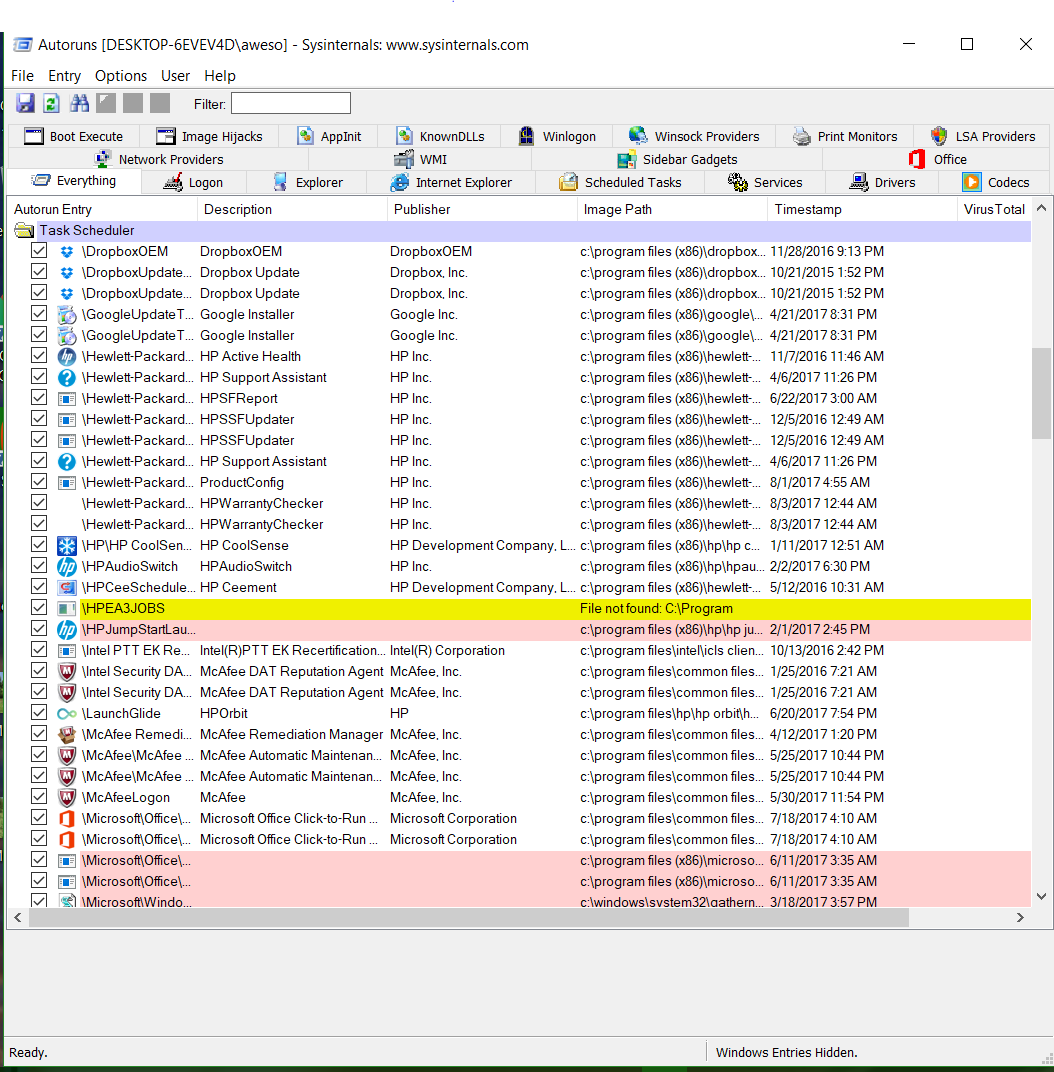Disable the highlighted HPEA3JOBS entry
The height and width of the screenshot is (1072, 1054).
(x=38, y=608)
